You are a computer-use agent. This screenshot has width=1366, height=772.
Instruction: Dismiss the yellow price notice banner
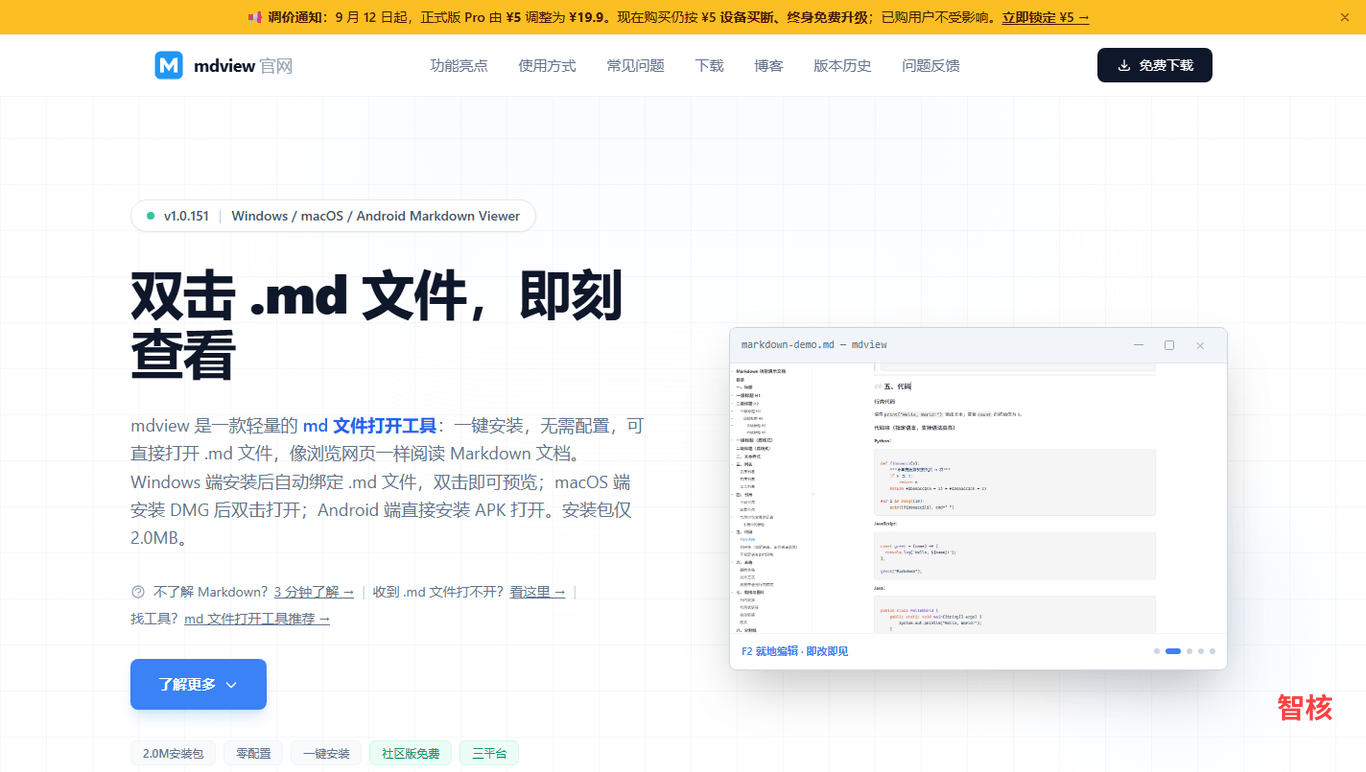tap(1345, 17)
